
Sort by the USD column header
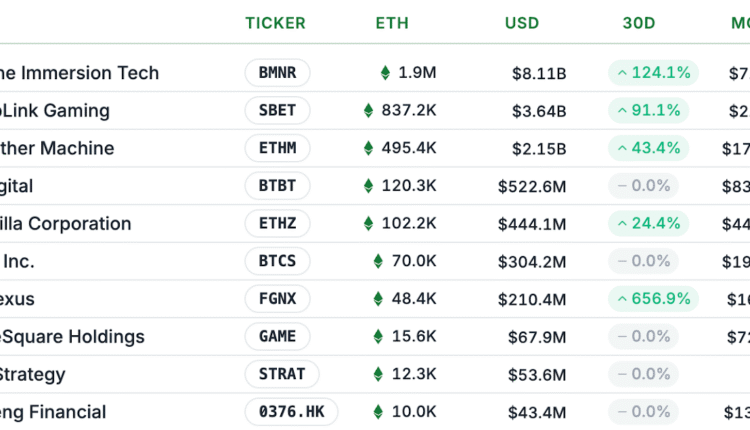tap(522, 23)
